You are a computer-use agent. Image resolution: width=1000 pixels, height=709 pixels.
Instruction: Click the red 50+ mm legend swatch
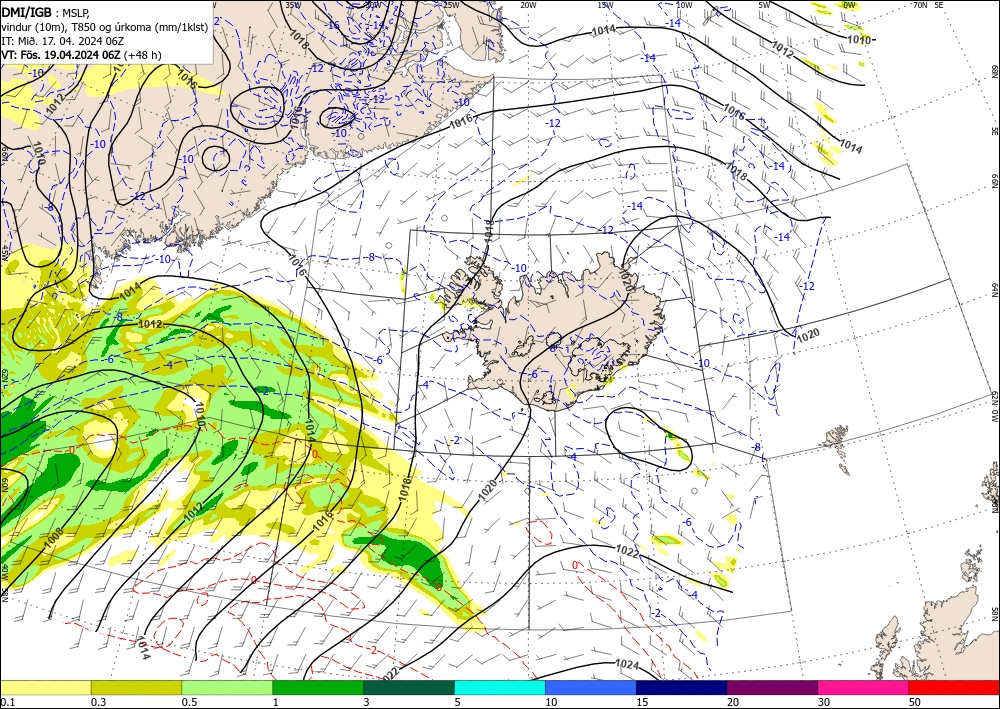pyautogui.click(x=954, y=687)
